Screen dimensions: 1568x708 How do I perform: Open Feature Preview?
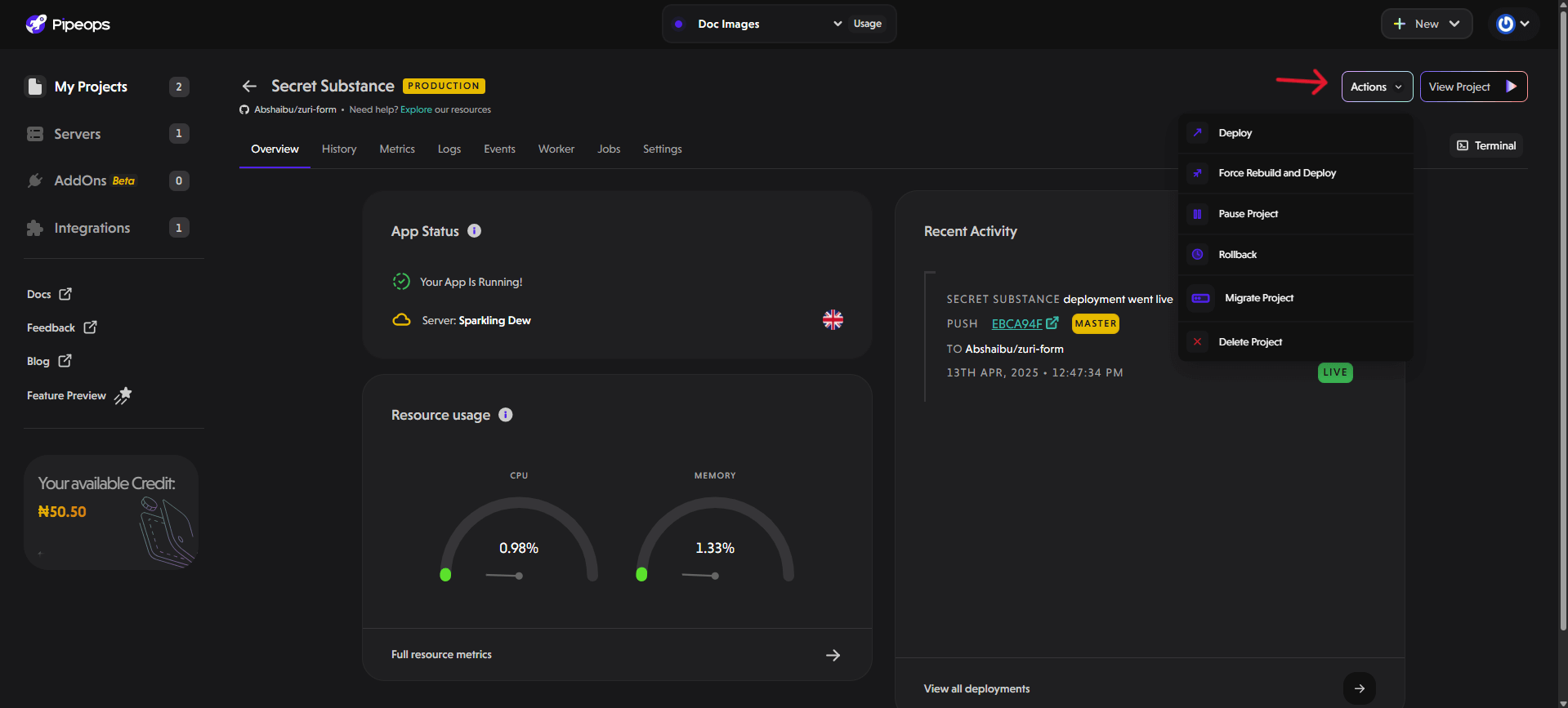click(78, 395)
